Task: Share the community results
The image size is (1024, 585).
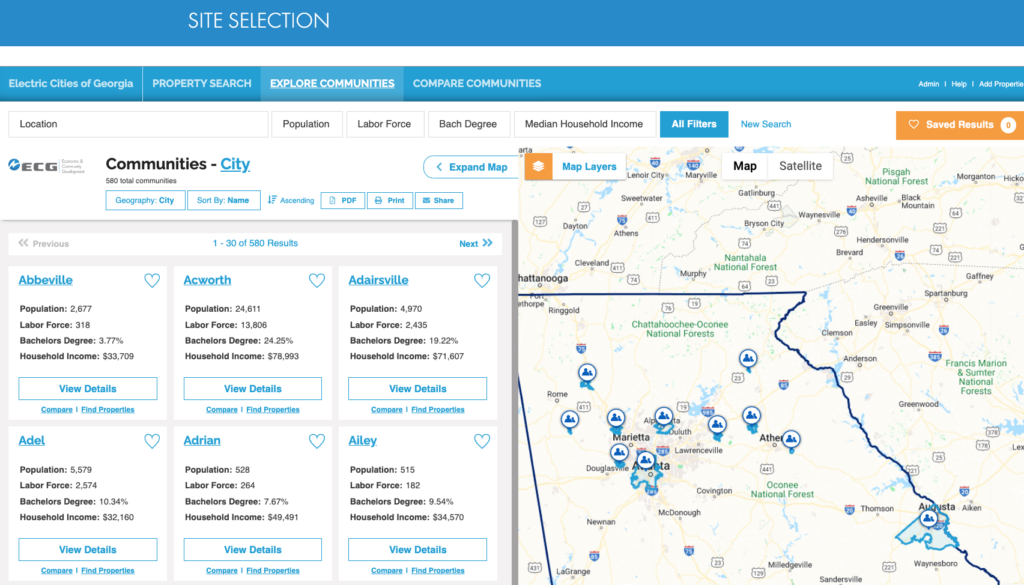Action: [x=438, y=200]
